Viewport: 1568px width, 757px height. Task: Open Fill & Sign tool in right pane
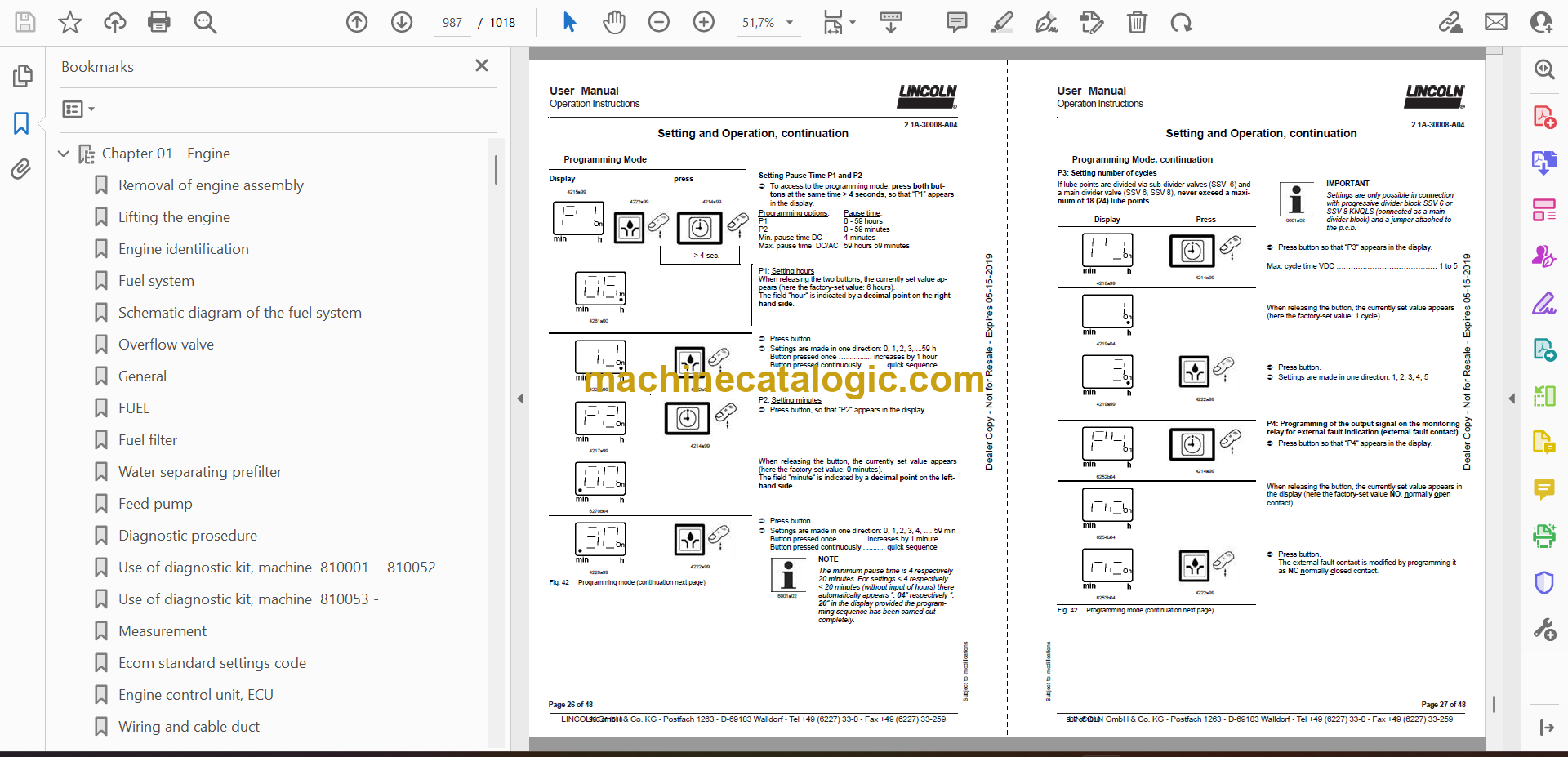pyautogui.click(x=1544, y=303)
